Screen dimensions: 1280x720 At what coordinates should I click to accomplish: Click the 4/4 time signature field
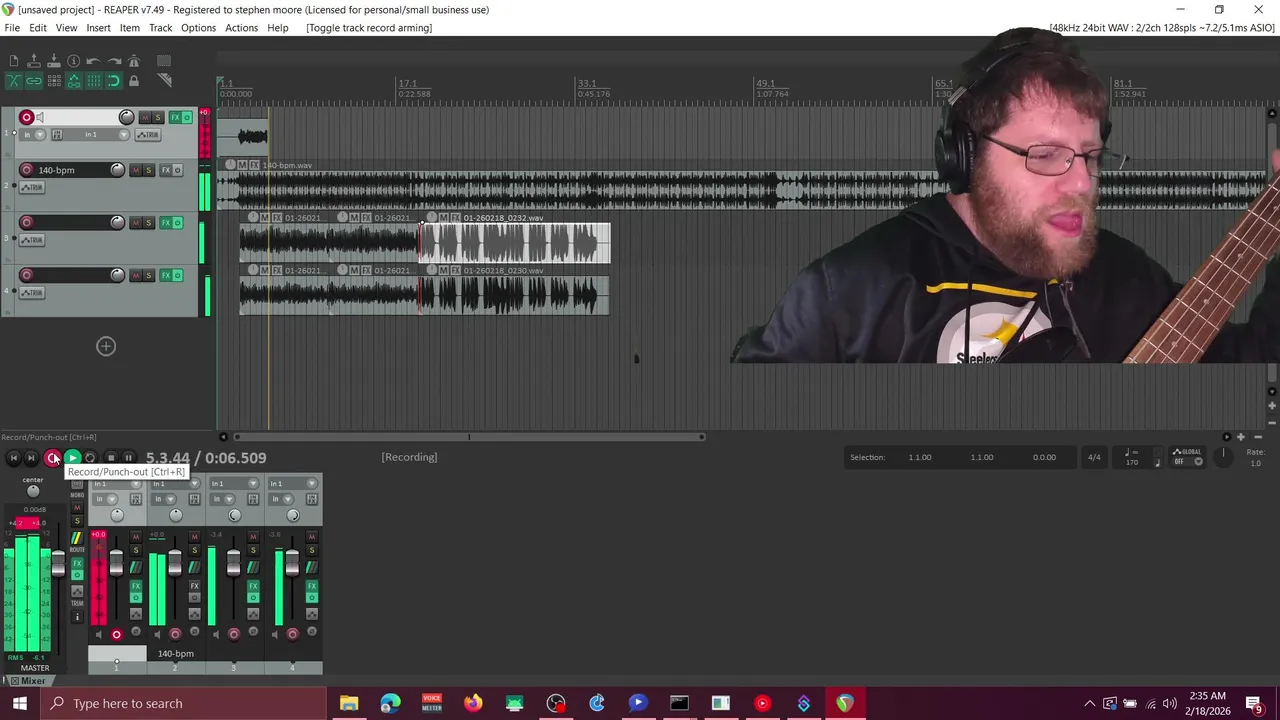click(x=1094, y=457)
